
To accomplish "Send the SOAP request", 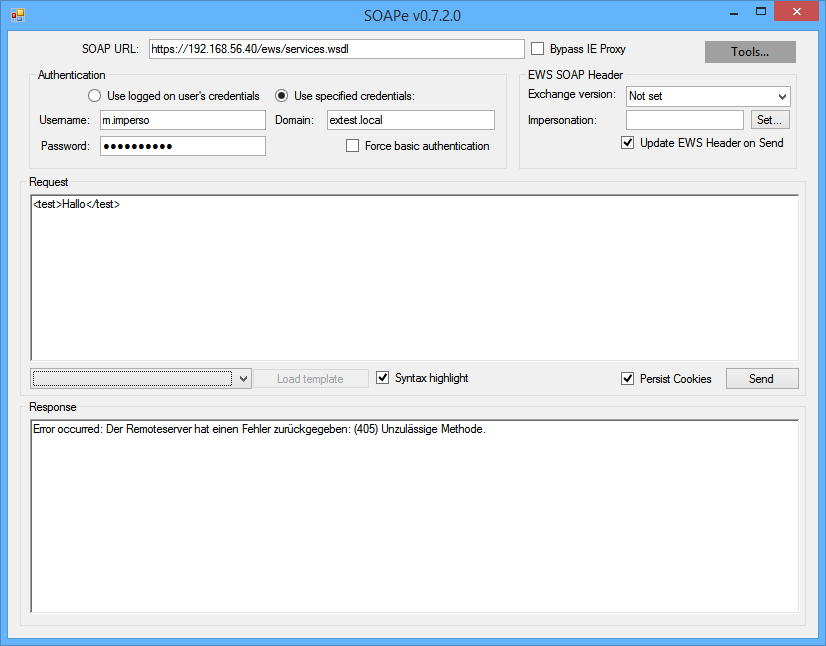I will [x=762, y=378].
